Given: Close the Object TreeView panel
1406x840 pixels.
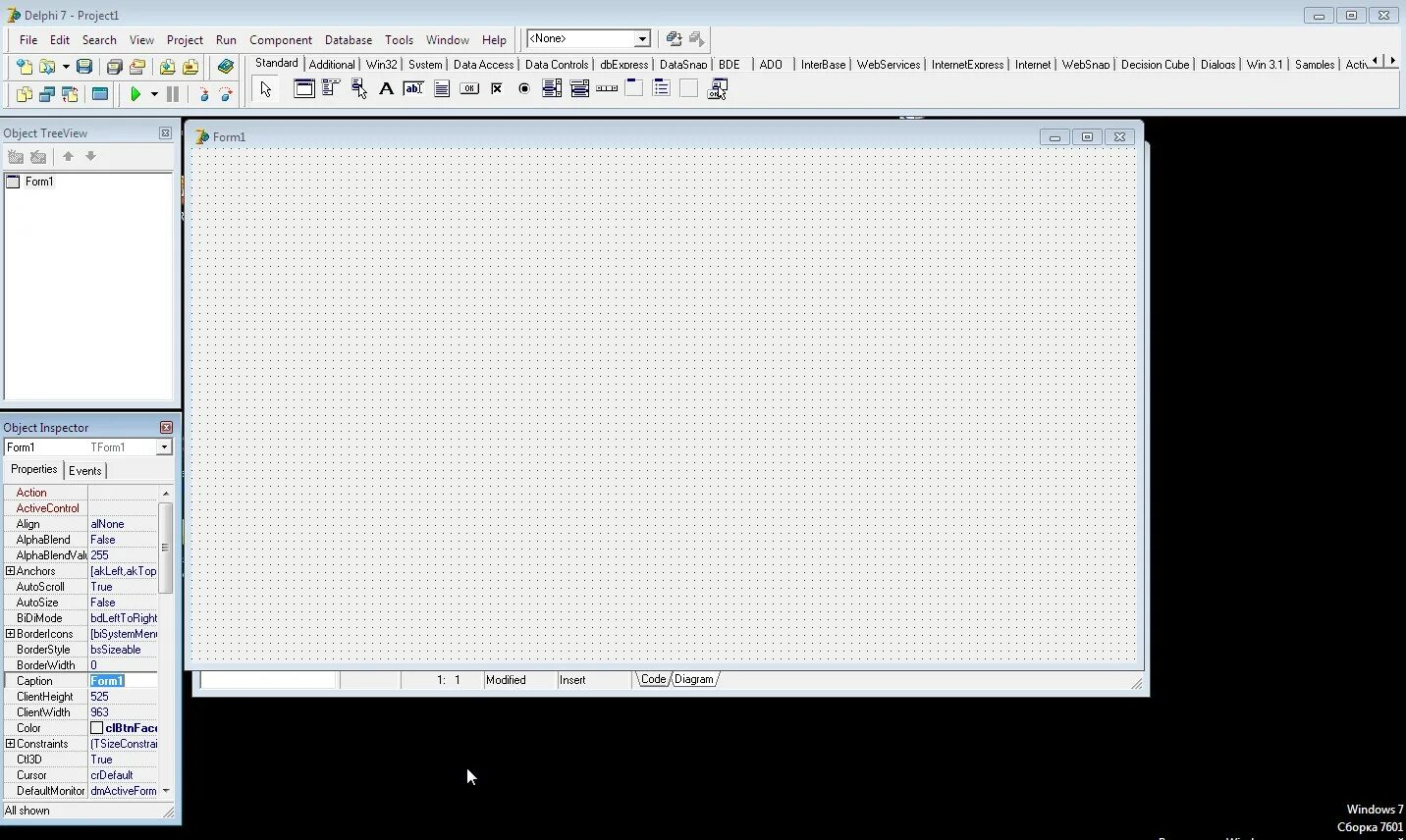Looking at the screenshot, I should point(165,133).
